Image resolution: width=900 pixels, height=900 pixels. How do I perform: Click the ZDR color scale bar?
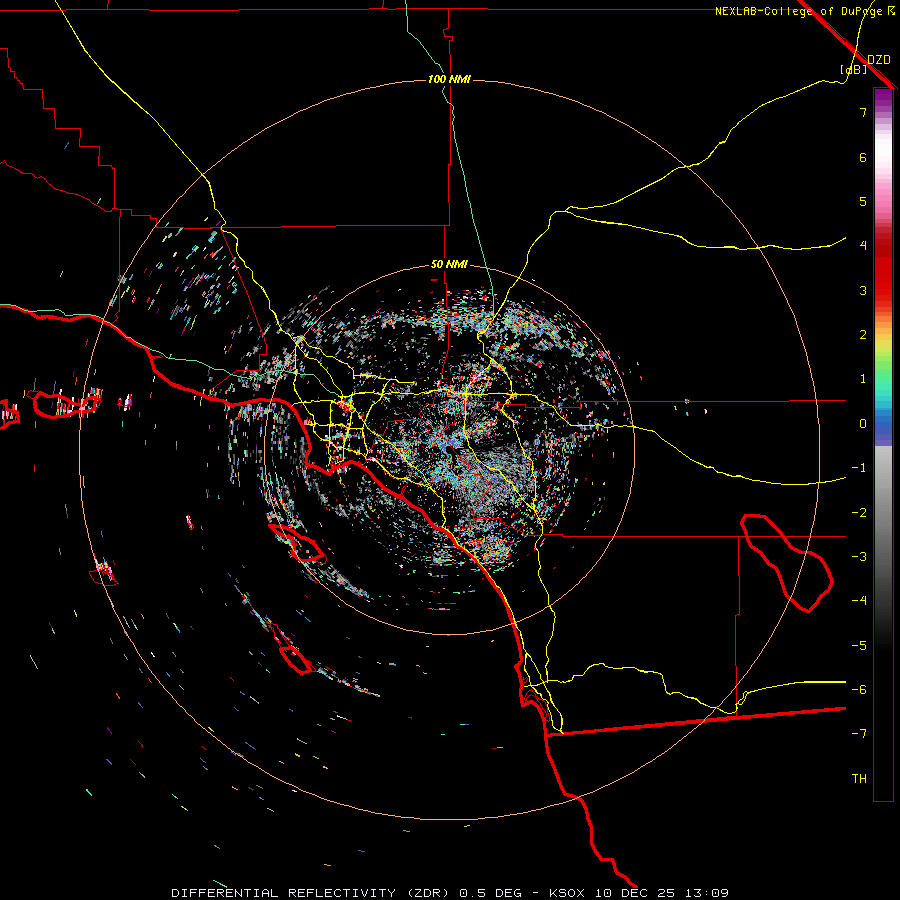click(883, 444)
